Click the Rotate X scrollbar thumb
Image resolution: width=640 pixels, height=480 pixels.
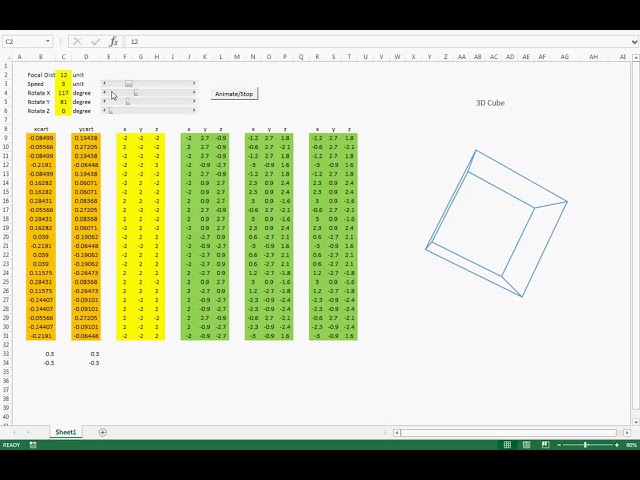click(136, 93)
